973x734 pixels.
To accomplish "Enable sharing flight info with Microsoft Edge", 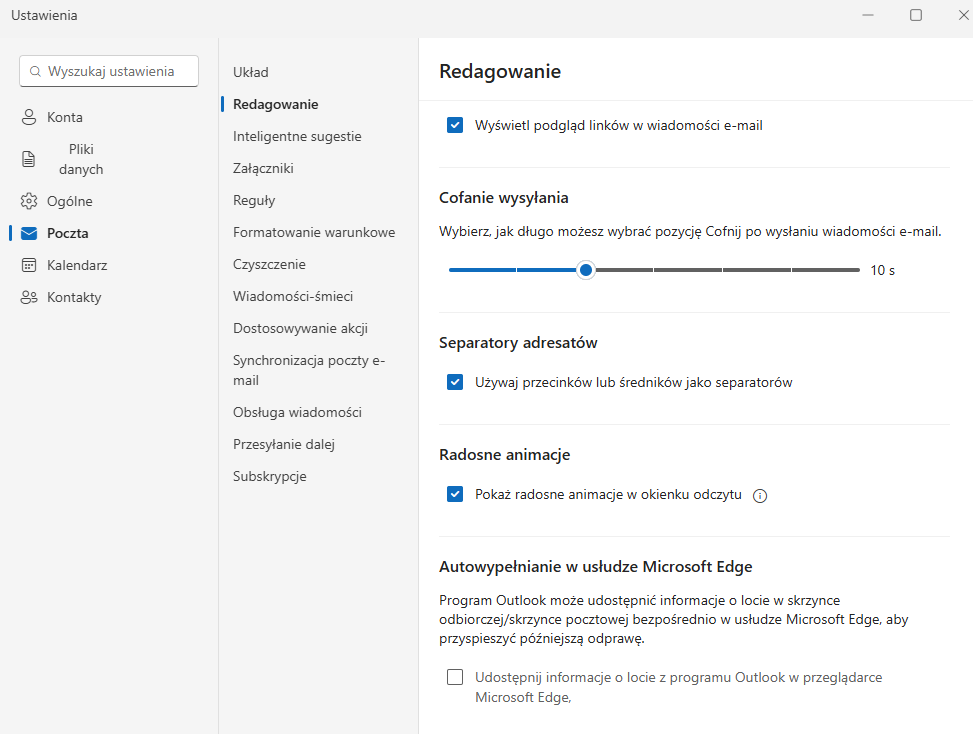I will click(455, 677).
